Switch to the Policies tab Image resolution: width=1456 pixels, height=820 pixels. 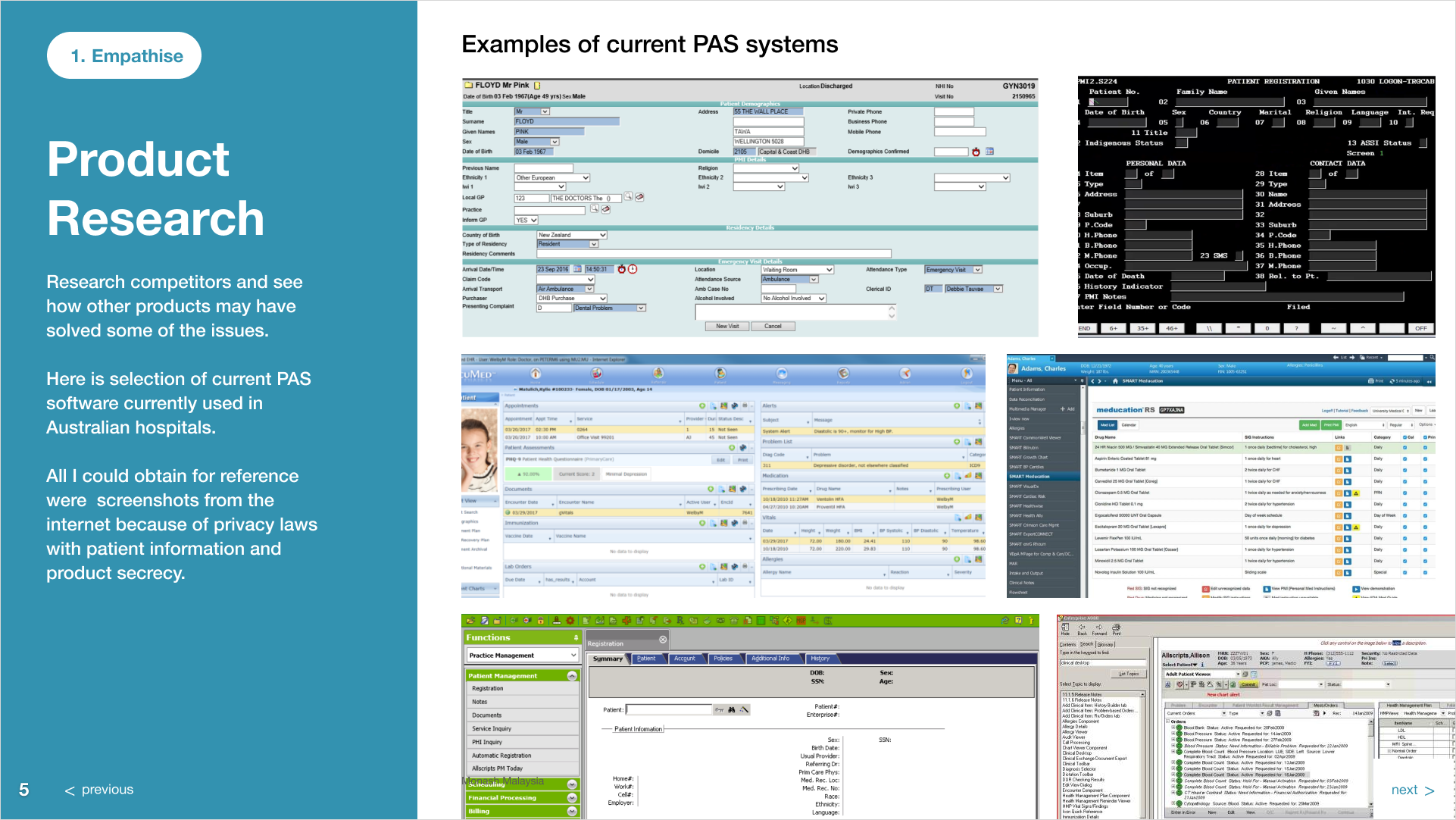(x=723, y=659)
